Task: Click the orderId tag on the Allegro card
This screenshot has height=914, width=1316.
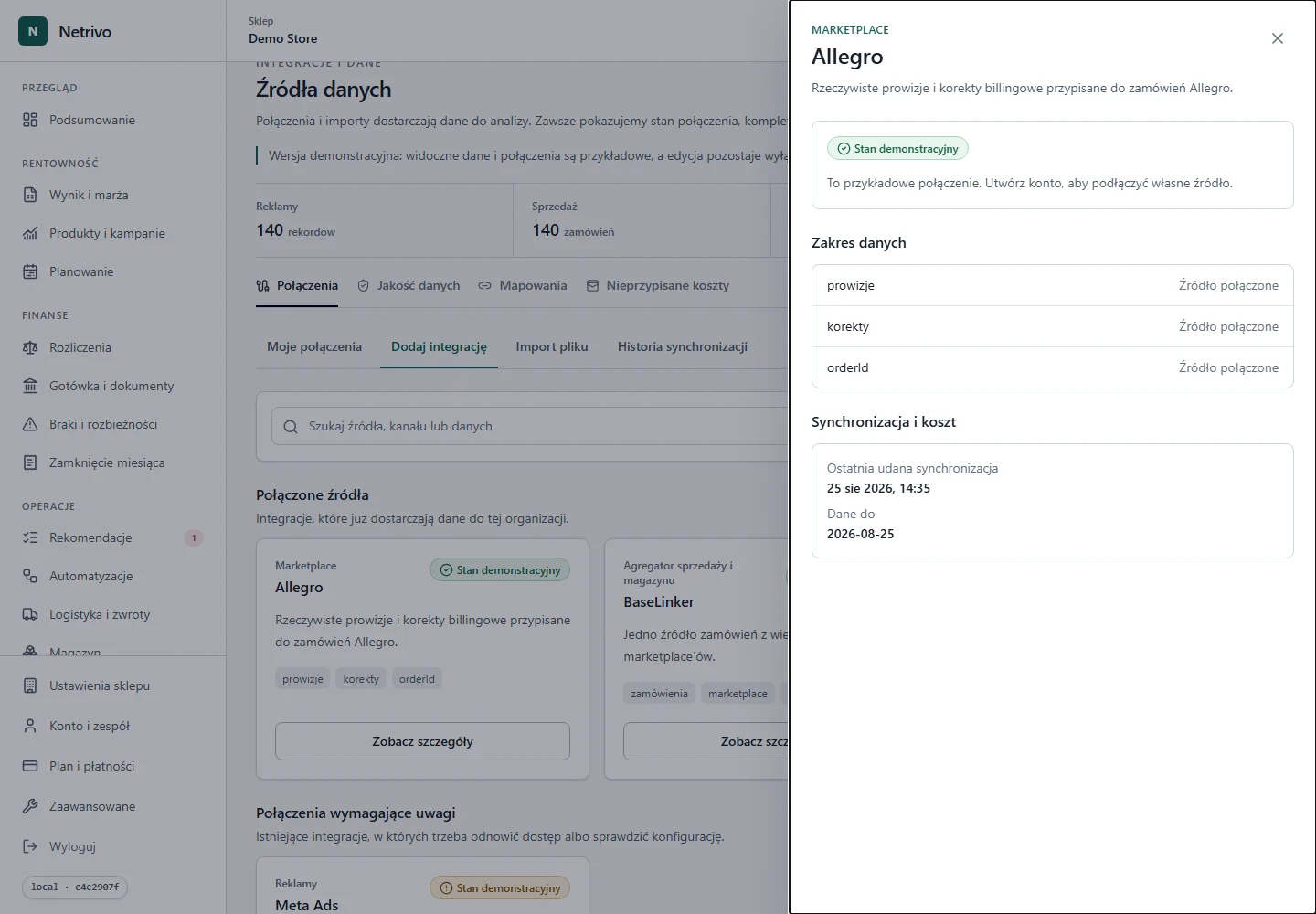Action: 417,679
